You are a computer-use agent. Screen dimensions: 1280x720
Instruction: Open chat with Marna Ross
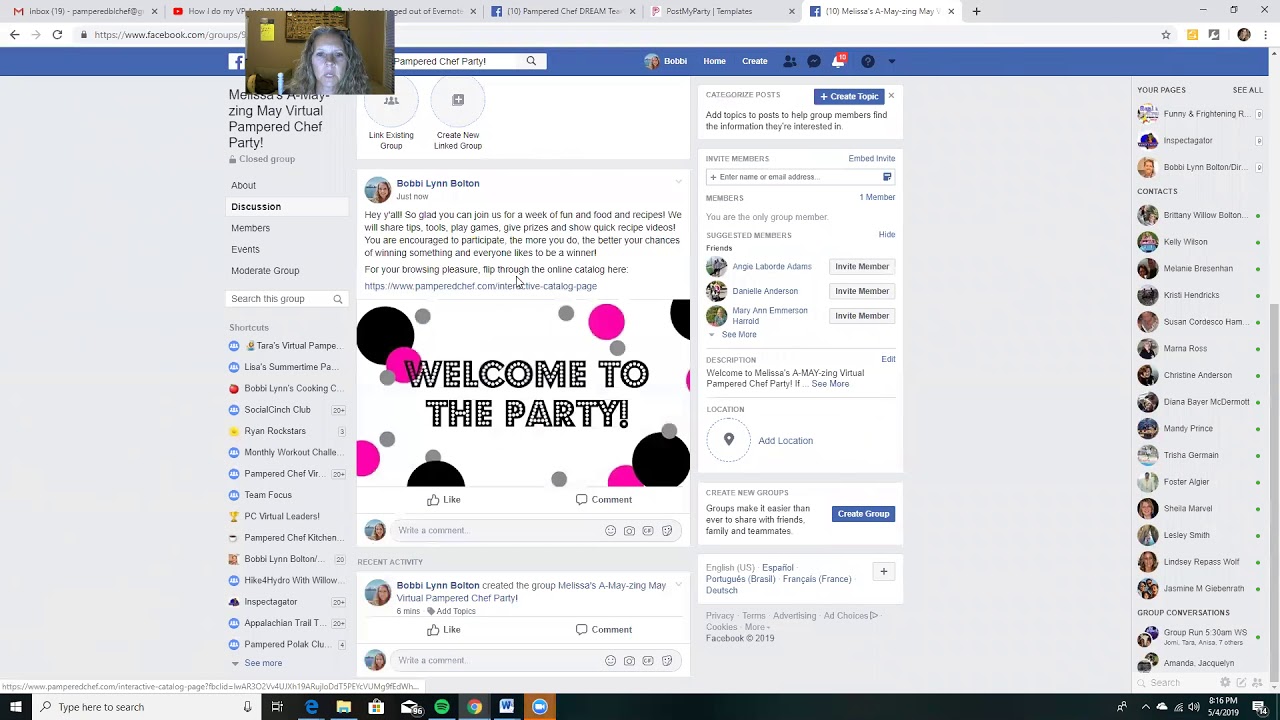click(1185, 349)
